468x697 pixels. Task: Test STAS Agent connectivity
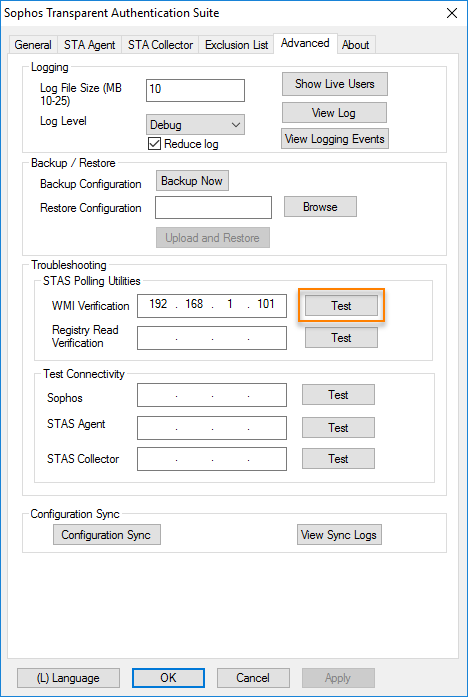[338, 428]
